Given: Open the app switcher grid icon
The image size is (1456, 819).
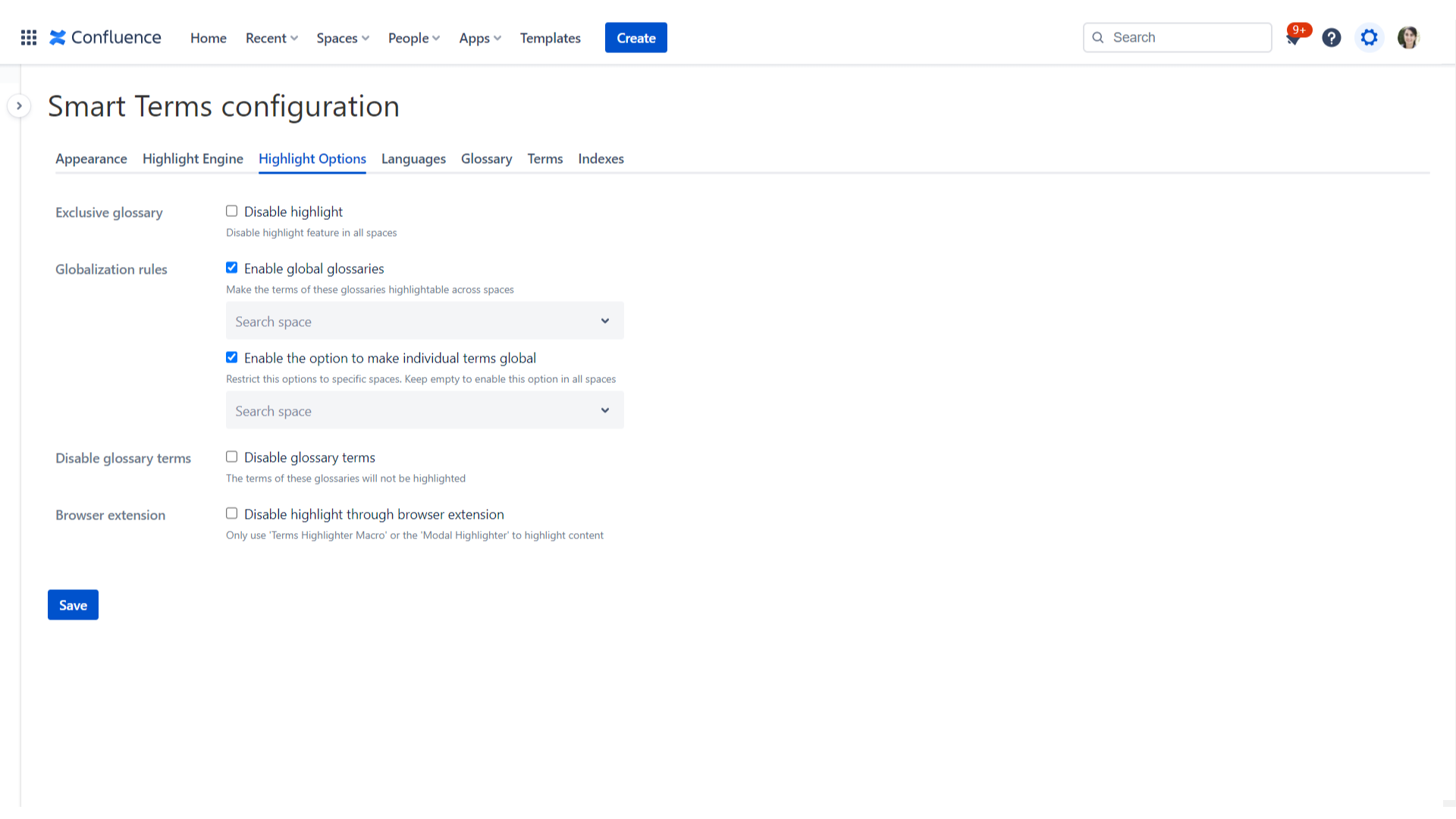Looking at the screenshot, I should coord(29,38).
